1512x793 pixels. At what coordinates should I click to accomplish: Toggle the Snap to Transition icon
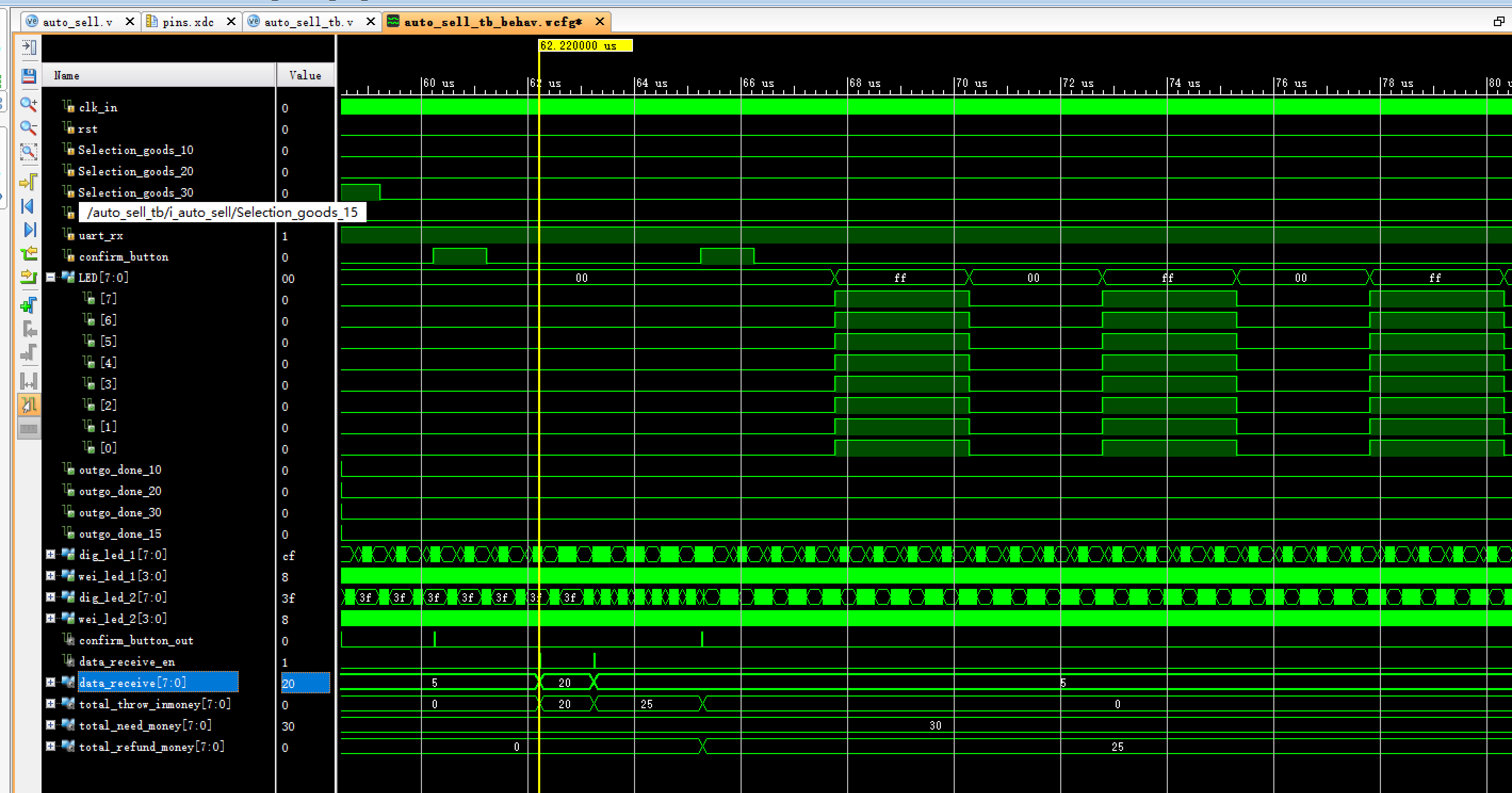[29, 405]
